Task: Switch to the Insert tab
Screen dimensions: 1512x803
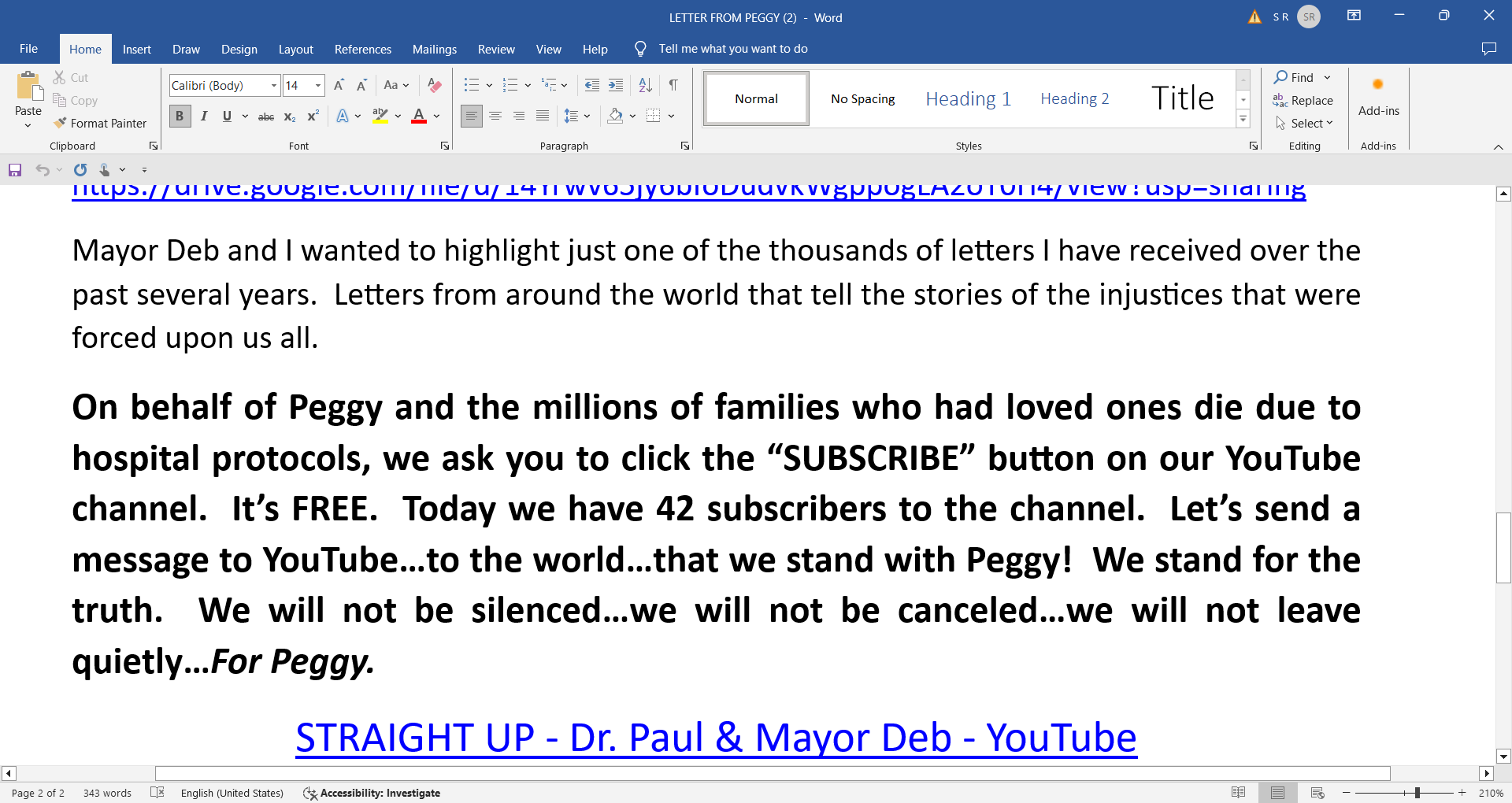Action: pos(137,49)
